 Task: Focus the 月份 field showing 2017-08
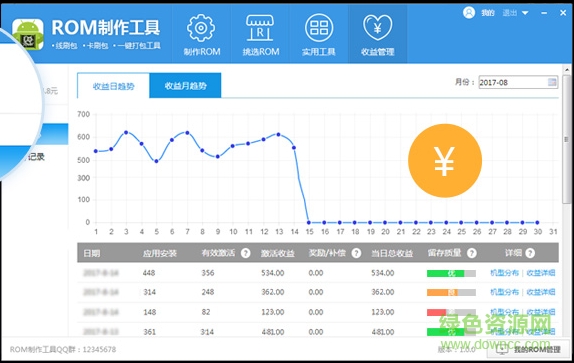tap(518, 82)
